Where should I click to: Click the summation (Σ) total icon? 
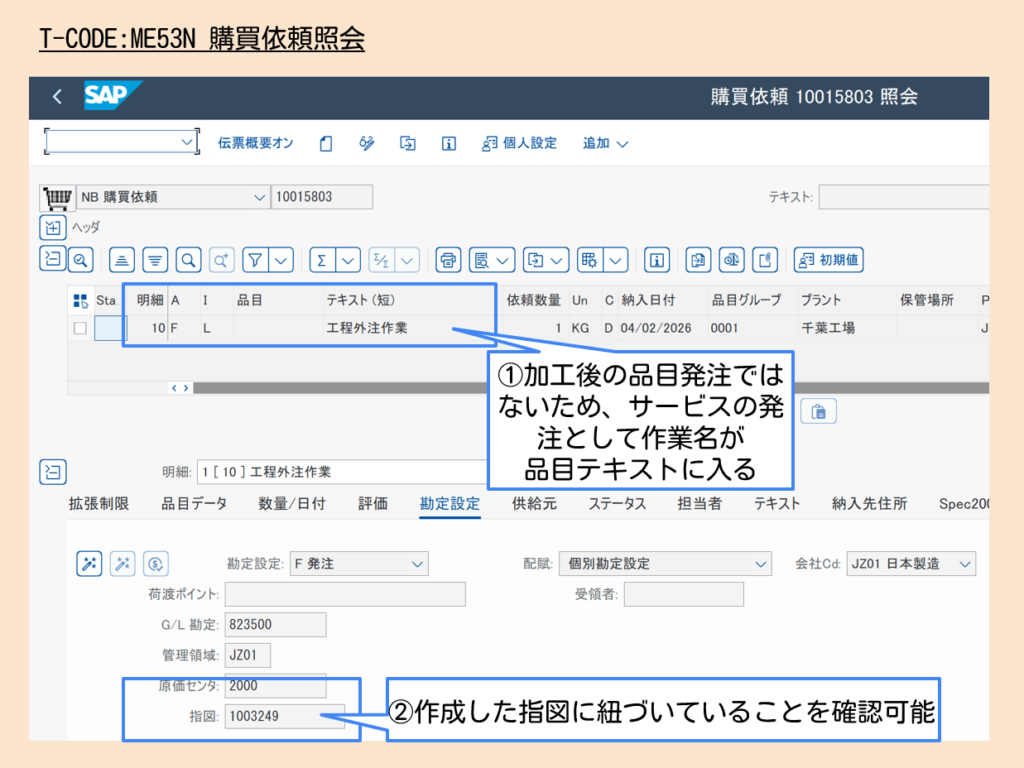[x=322, y=260]
